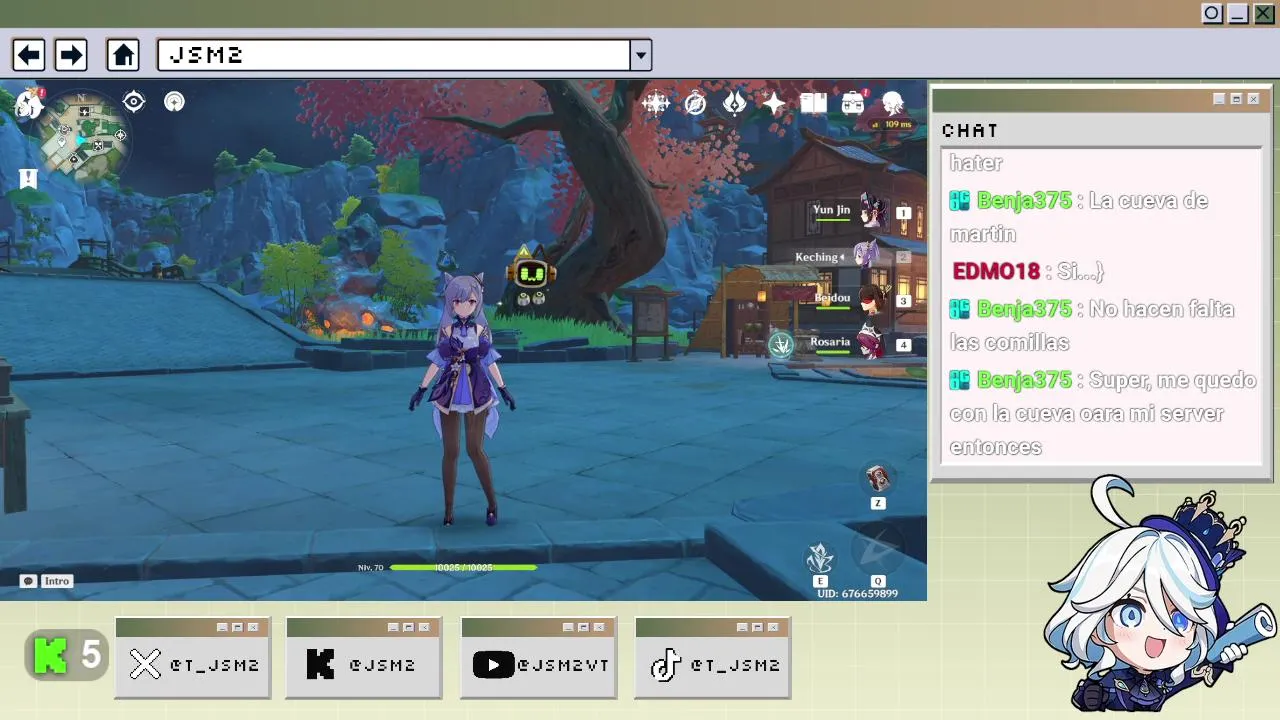Click the Intro label at bottom left
Image resolution: width=1280 pixels, height=720 pixels.
coord(57,581)
